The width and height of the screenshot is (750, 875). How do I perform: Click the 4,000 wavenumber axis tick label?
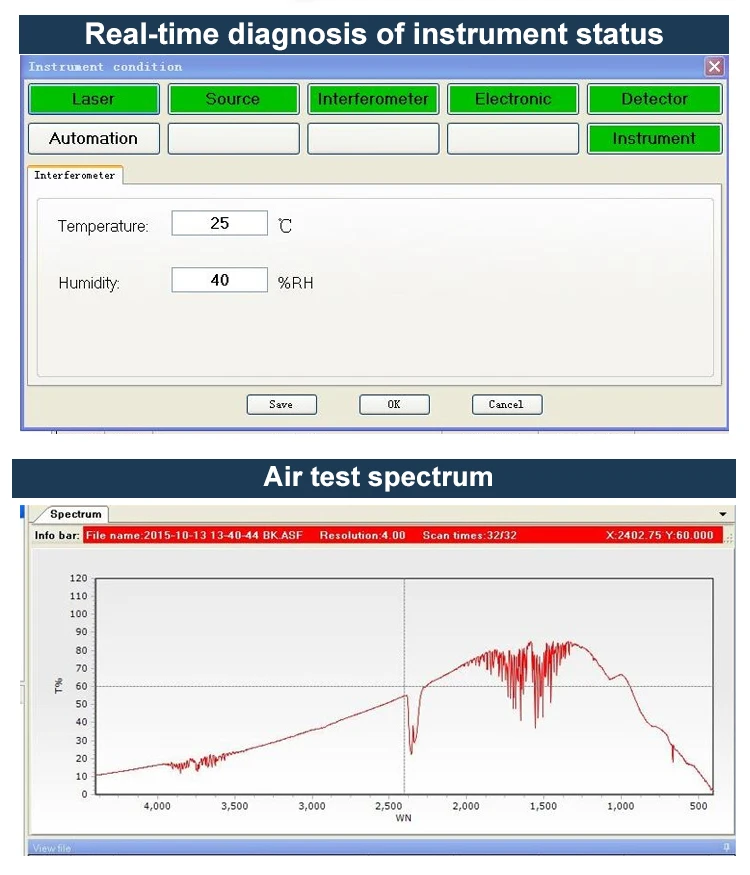pos(157,806)
